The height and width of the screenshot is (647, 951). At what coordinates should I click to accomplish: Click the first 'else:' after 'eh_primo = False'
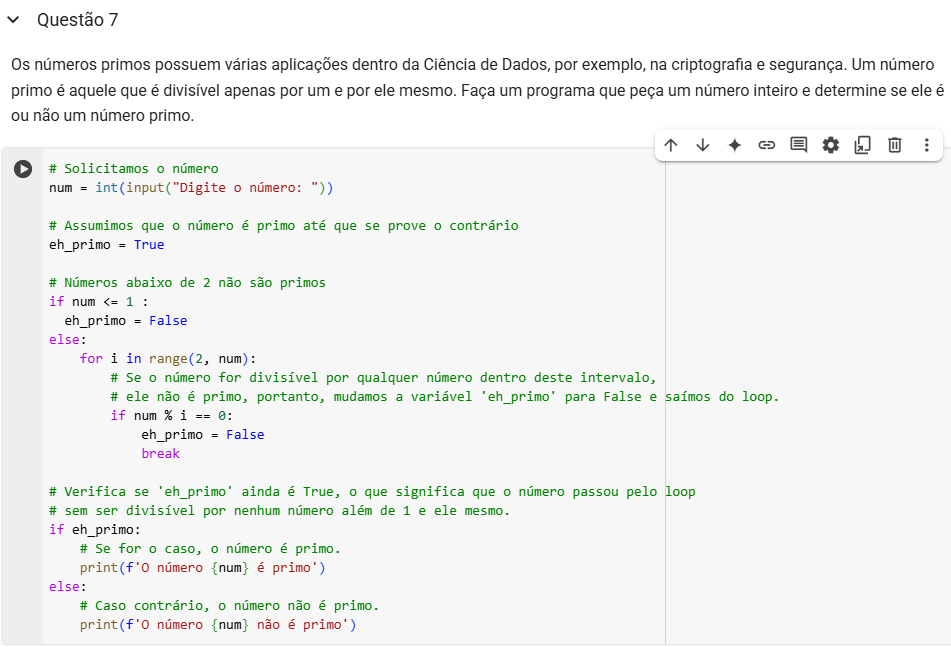(x=68, y=340)
